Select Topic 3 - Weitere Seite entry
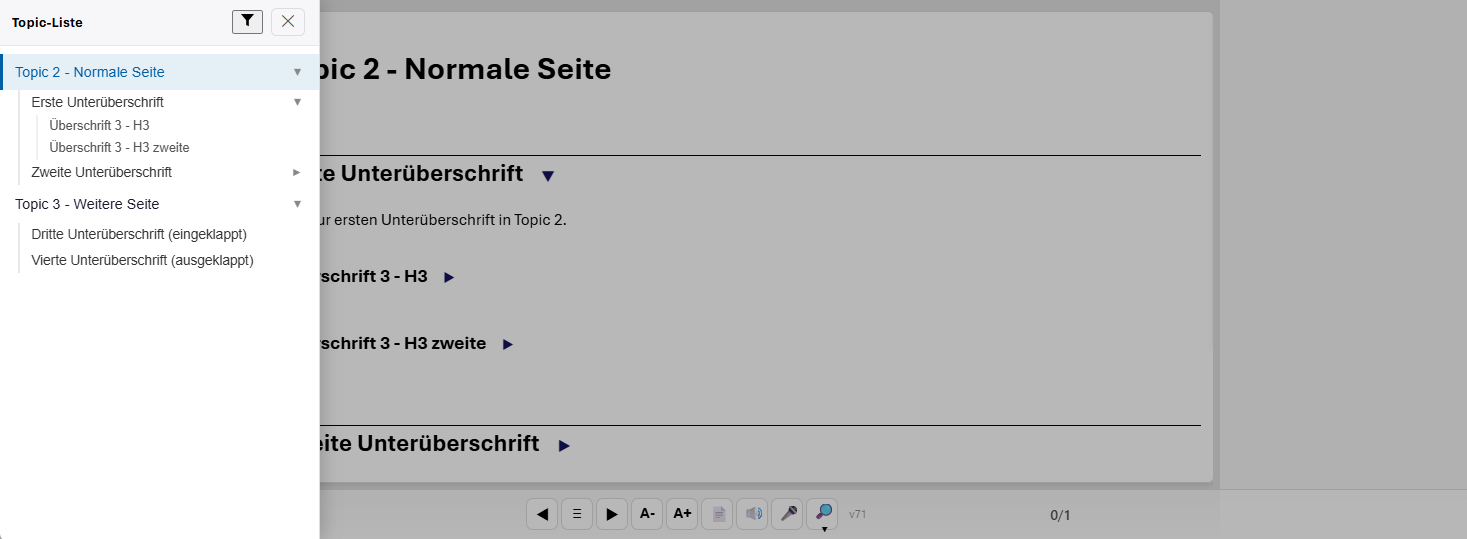 (87, 204)
